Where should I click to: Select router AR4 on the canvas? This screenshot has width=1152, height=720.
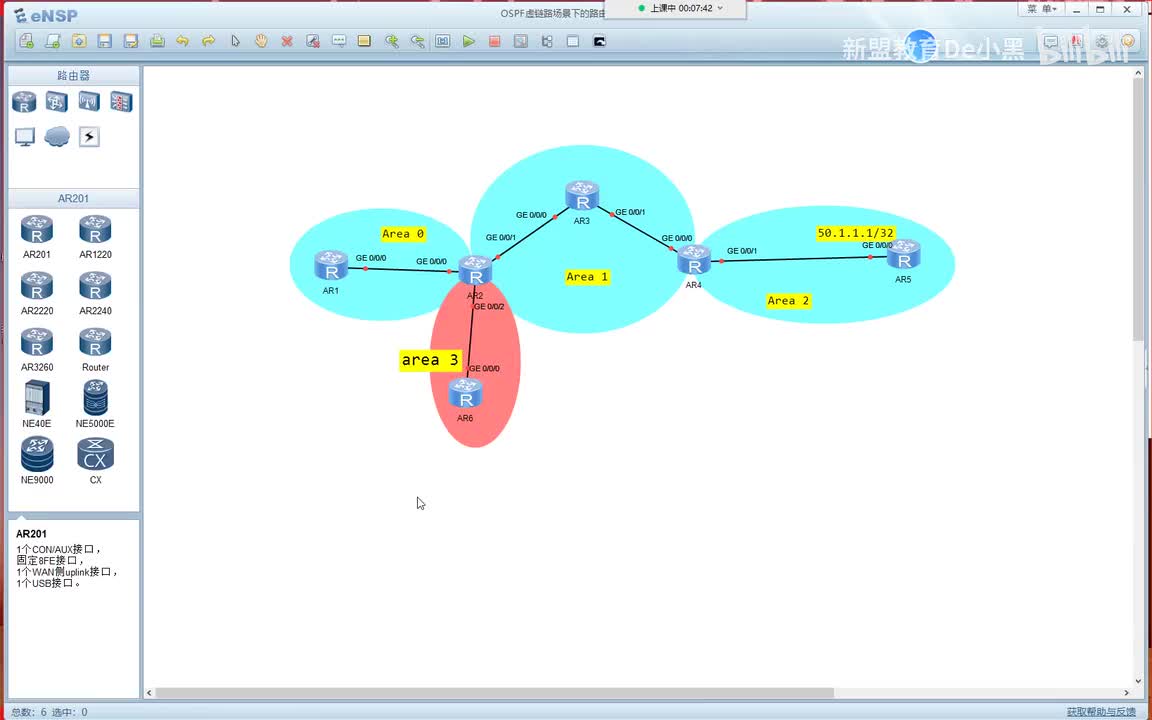694,260
